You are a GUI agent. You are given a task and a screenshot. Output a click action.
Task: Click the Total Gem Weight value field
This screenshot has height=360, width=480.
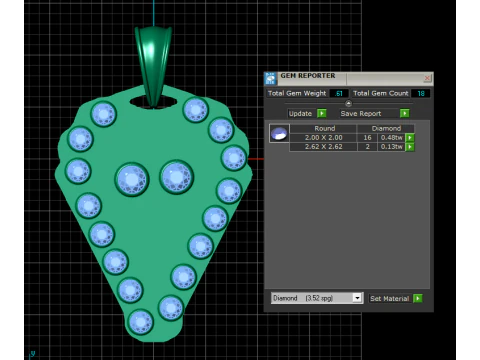click(339, 94)
